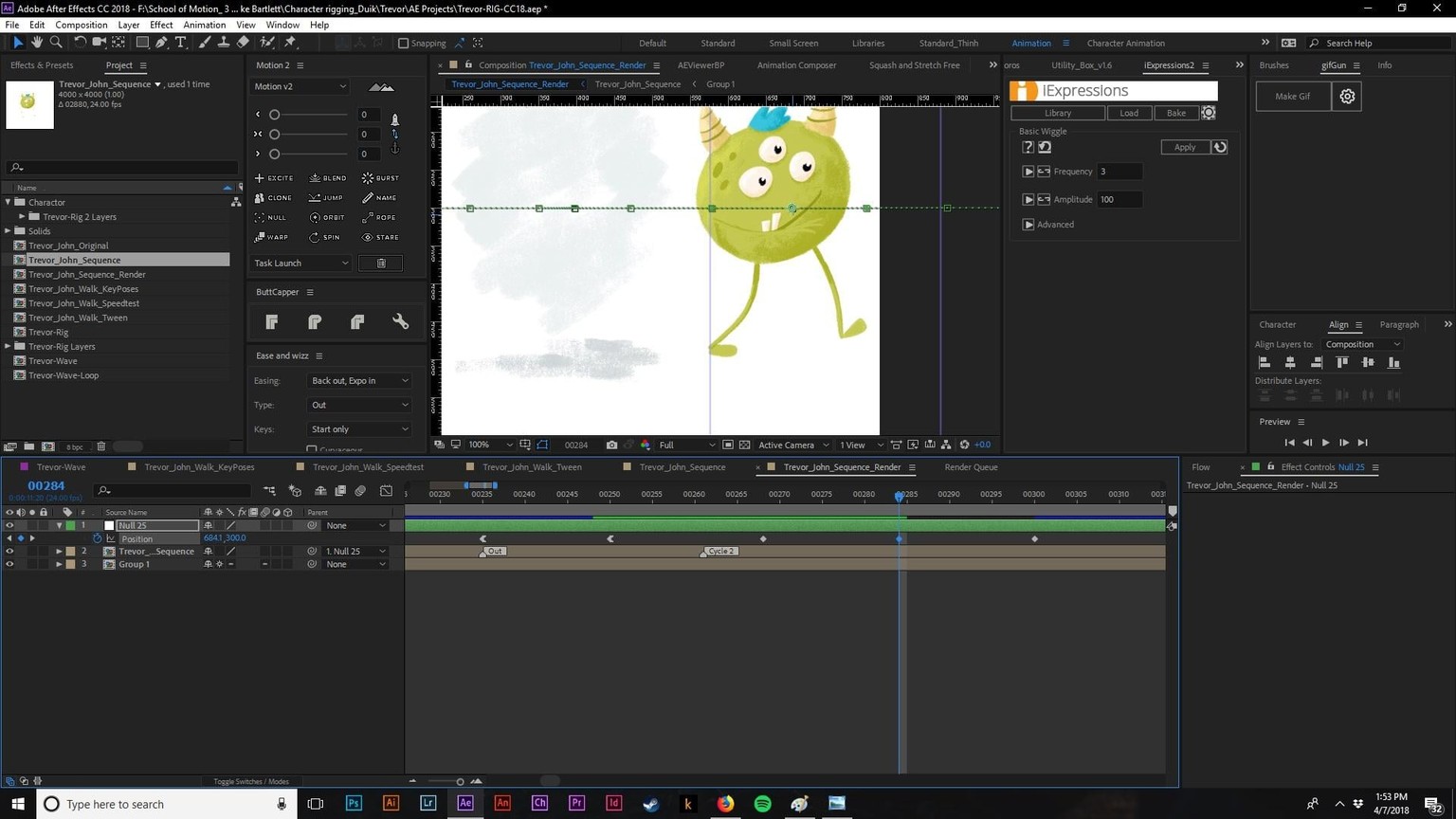Image resolution: width=1456 pixels, height=819 pixels.
Task: Play the preview
Action: (x=1325, y=443)
